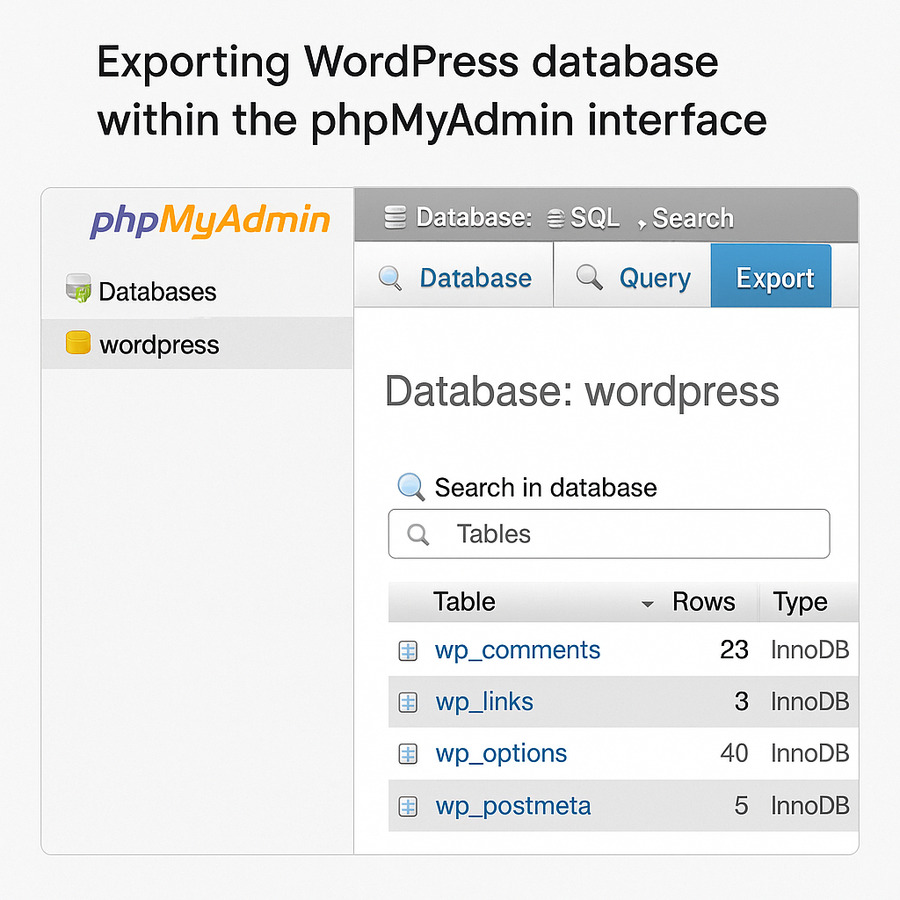Open the wp_links table link
The width and height of the screenshot is (900, 900).
click(484, 702)
